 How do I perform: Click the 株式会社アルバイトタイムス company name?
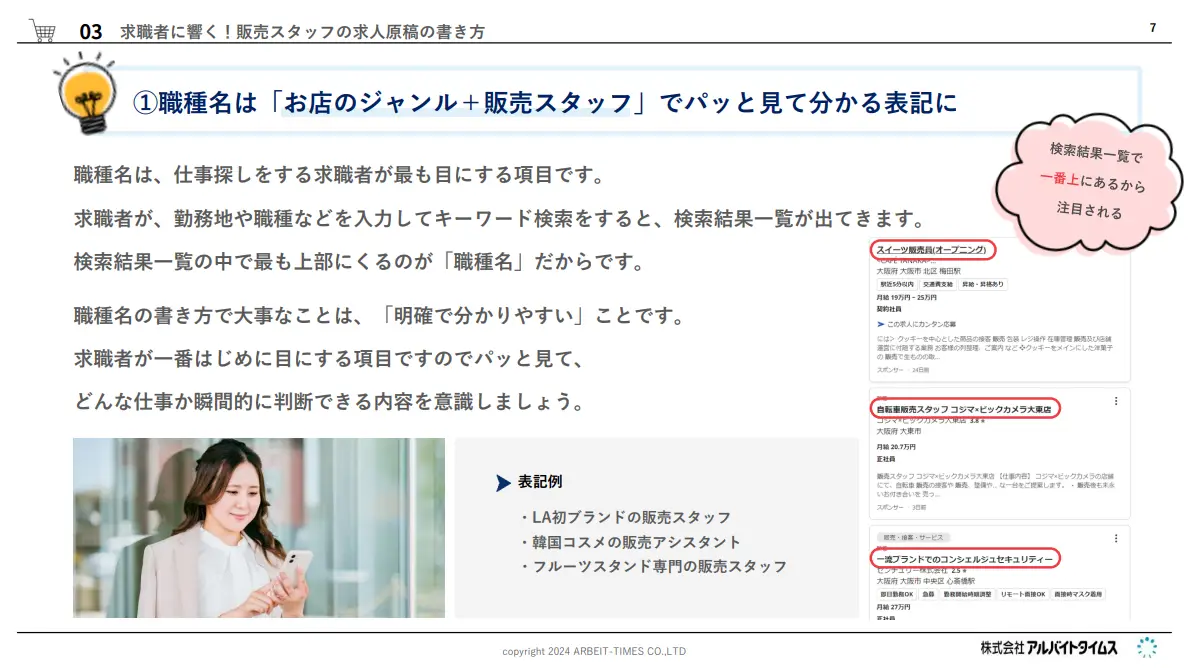pyautogui.click(x=1049, y=648)
